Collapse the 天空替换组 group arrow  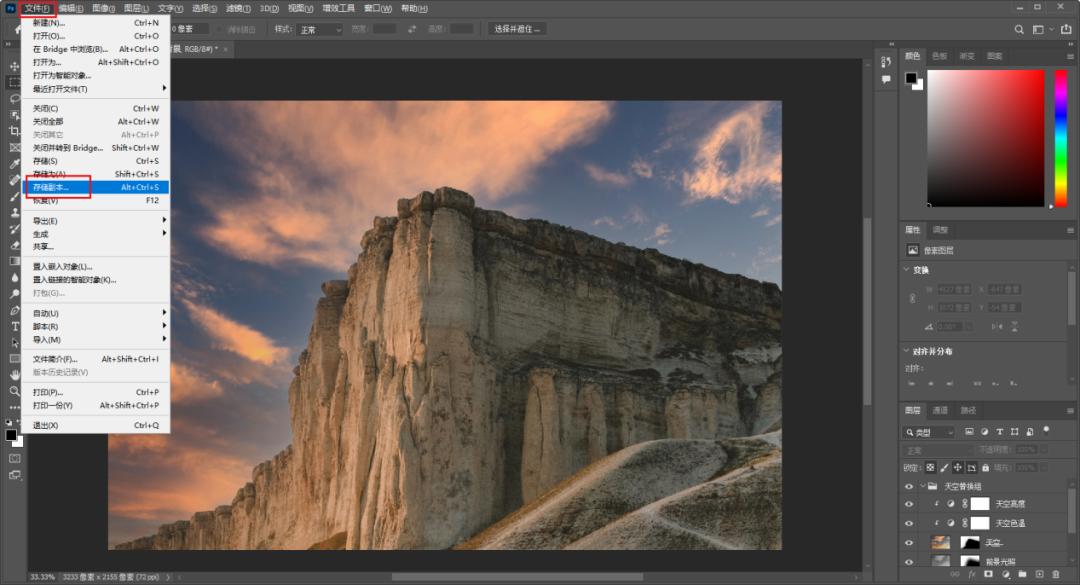click(x=922, y=486)
